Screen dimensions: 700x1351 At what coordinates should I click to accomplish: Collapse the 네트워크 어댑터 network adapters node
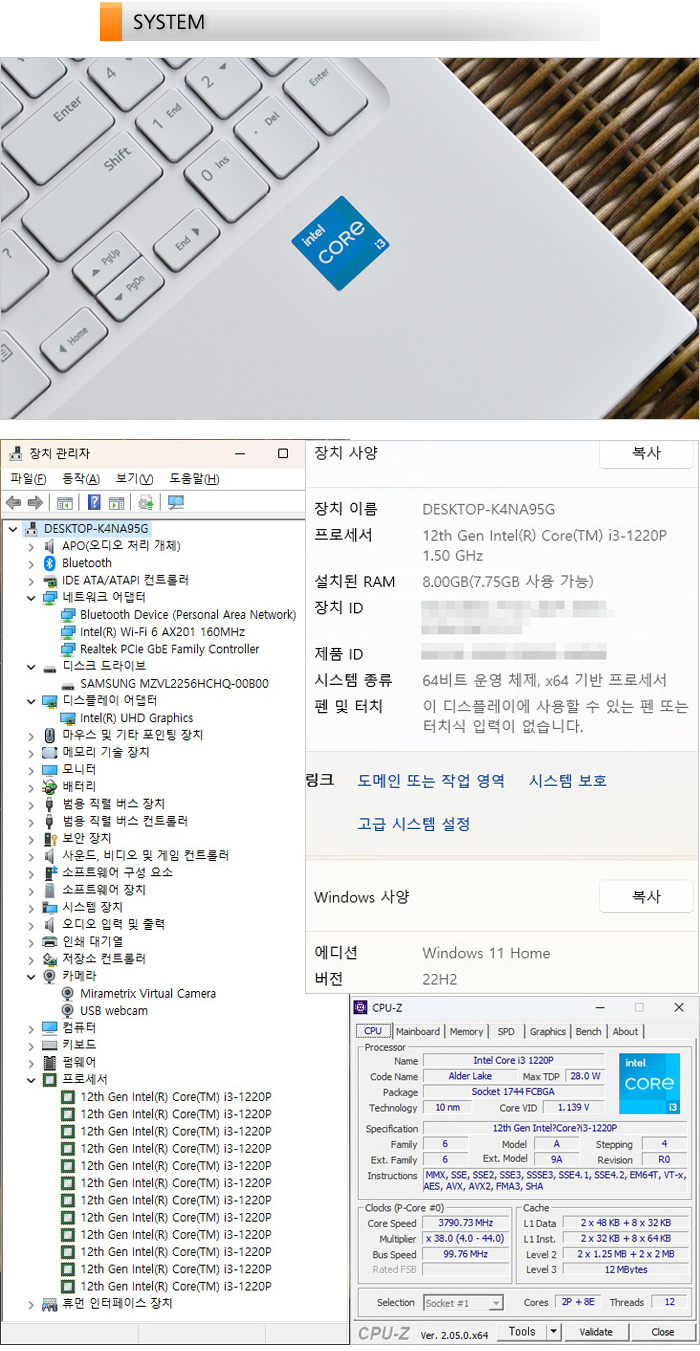coord(31,597)
